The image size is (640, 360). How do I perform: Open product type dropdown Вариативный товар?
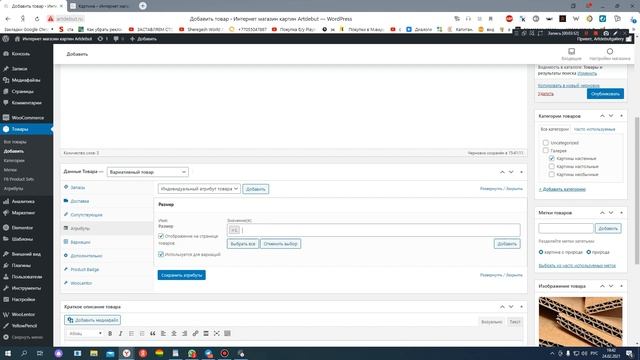click(x=147, y=172)
